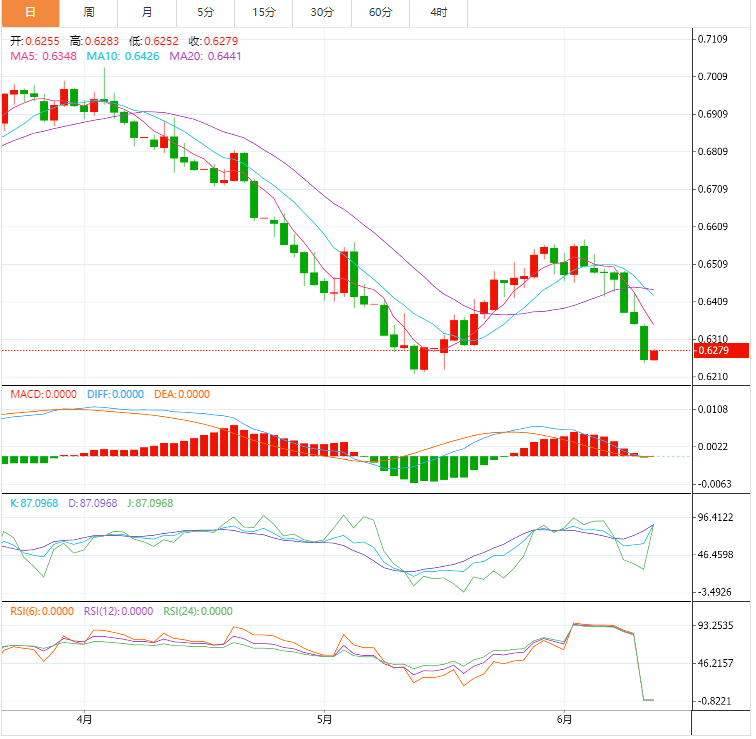
Task: Click the 开:0.6255 open price value
Action: 35,41
